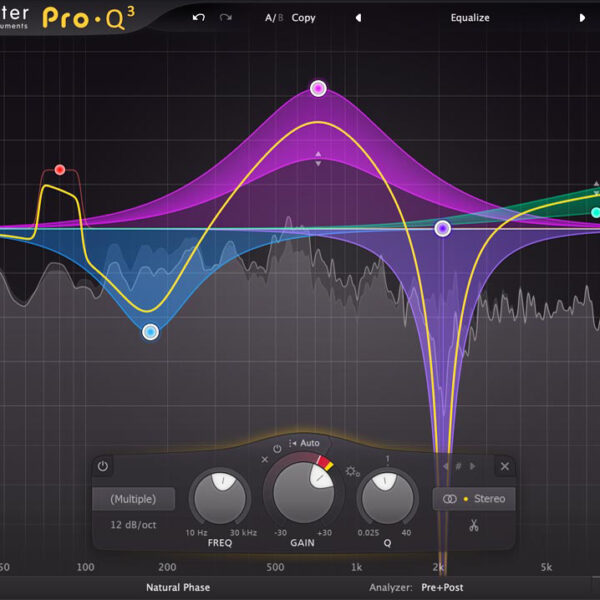Toggle A/B state comparison

(x=273, y=17)
